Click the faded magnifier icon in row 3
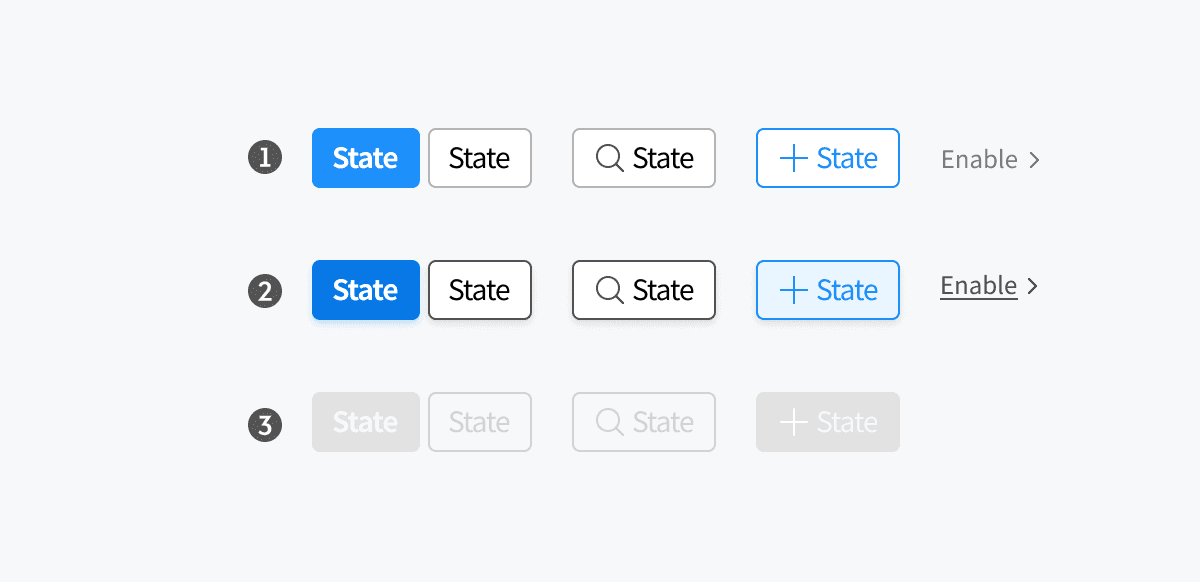The width and height of the screenshot is (1200, 582). click(x=610, y=422)
